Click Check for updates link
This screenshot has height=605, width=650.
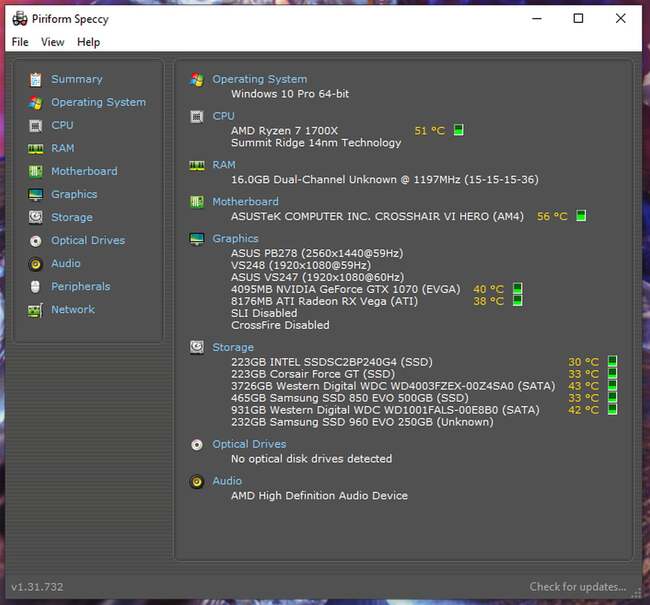pos(578,587)
